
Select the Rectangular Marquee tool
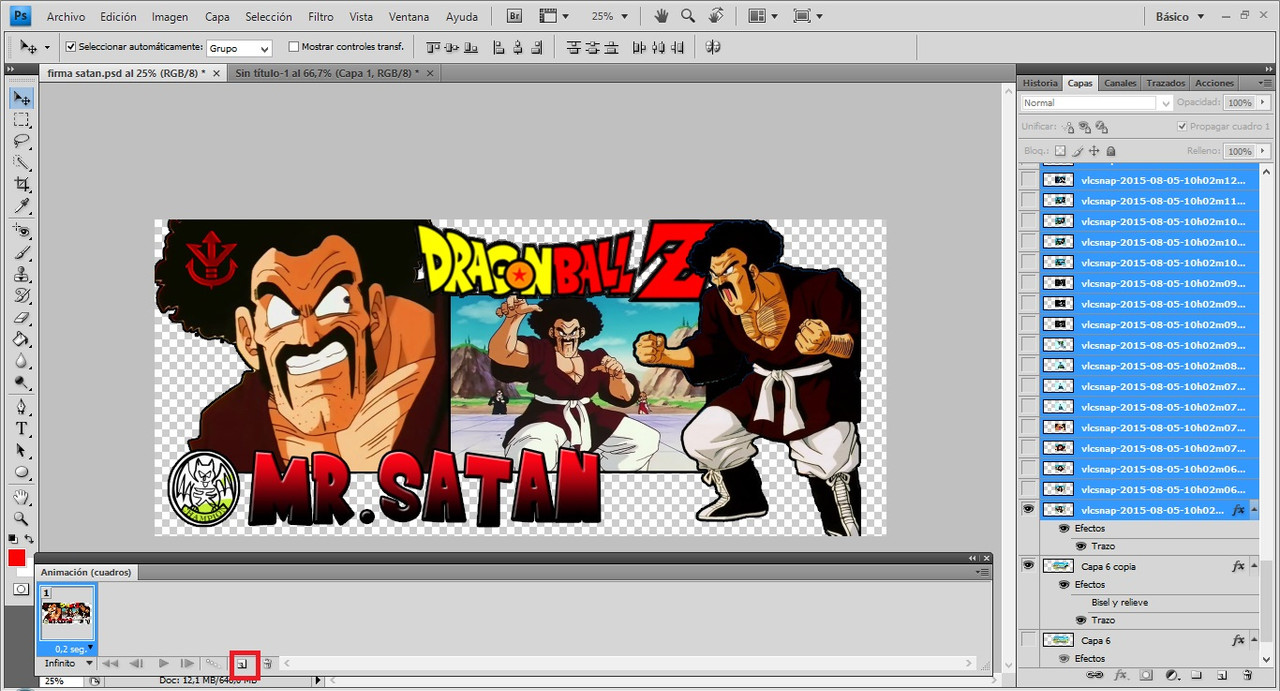pyautogui.click(x=21, y=120)
